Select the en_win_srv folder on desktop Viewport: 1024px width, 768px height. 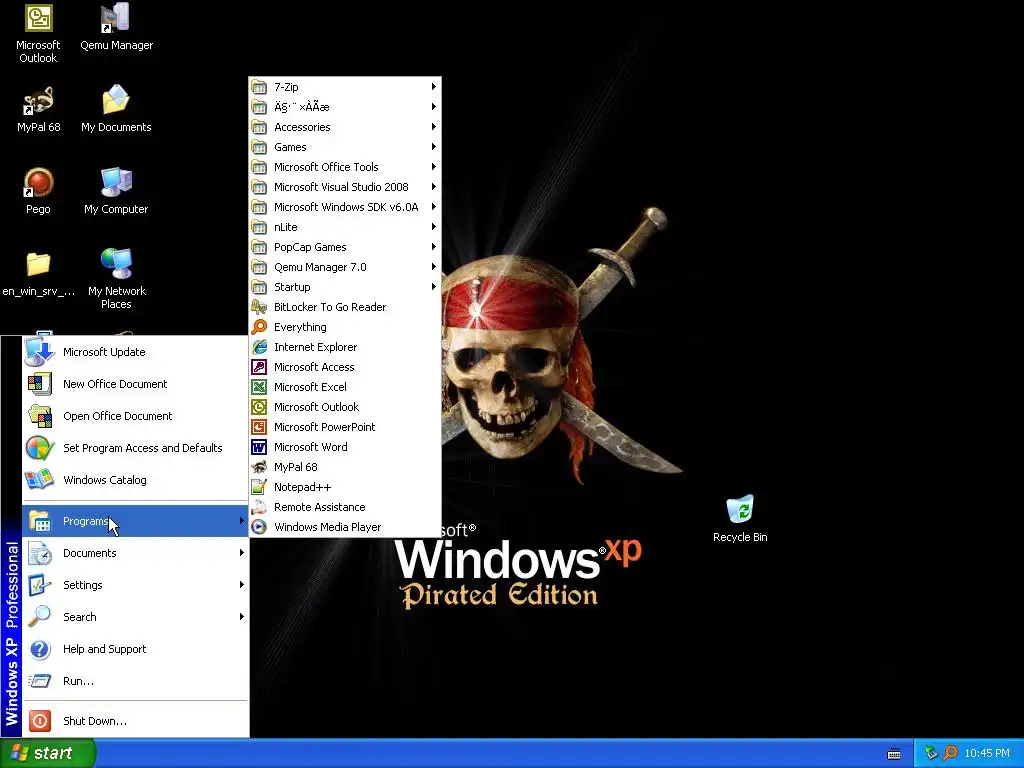click(x=38, y=274)
